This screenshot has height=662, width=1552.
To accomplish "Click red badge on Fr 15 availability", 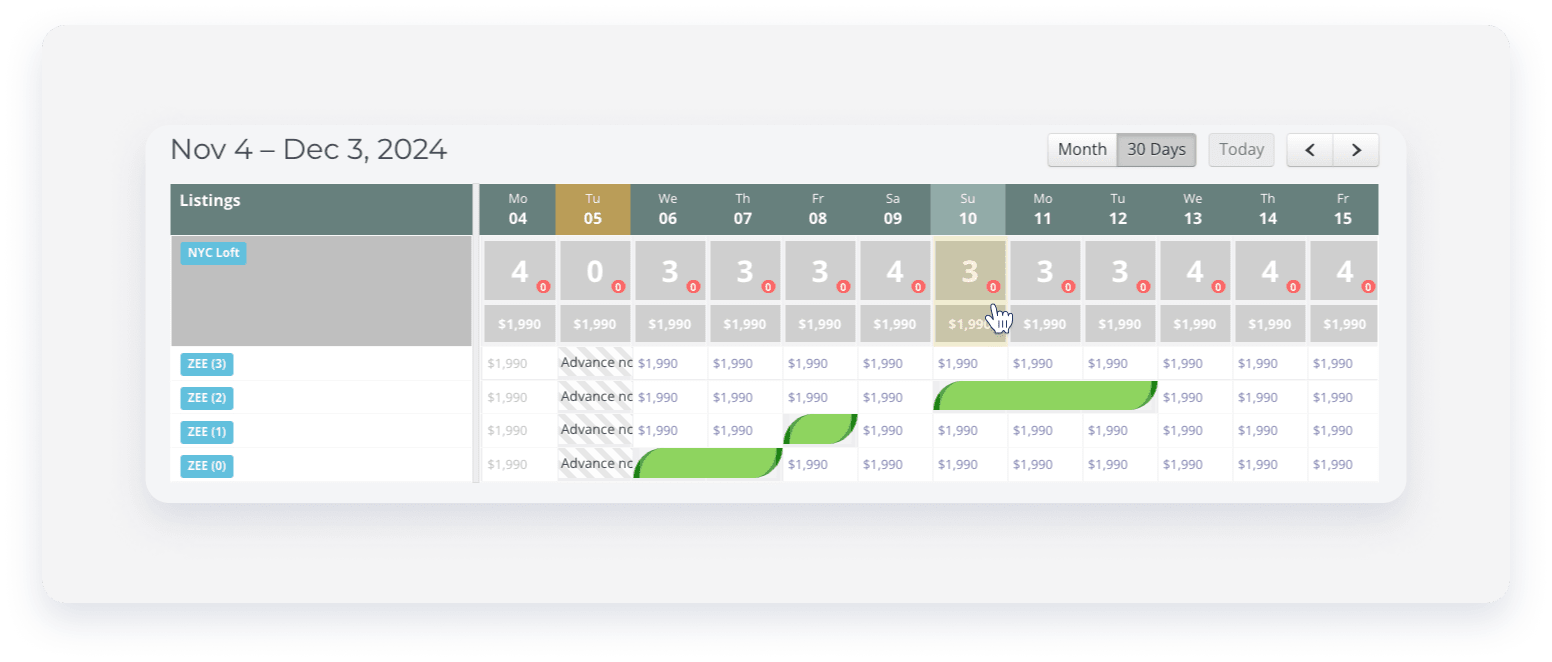I will click(x=1368, y=287).
